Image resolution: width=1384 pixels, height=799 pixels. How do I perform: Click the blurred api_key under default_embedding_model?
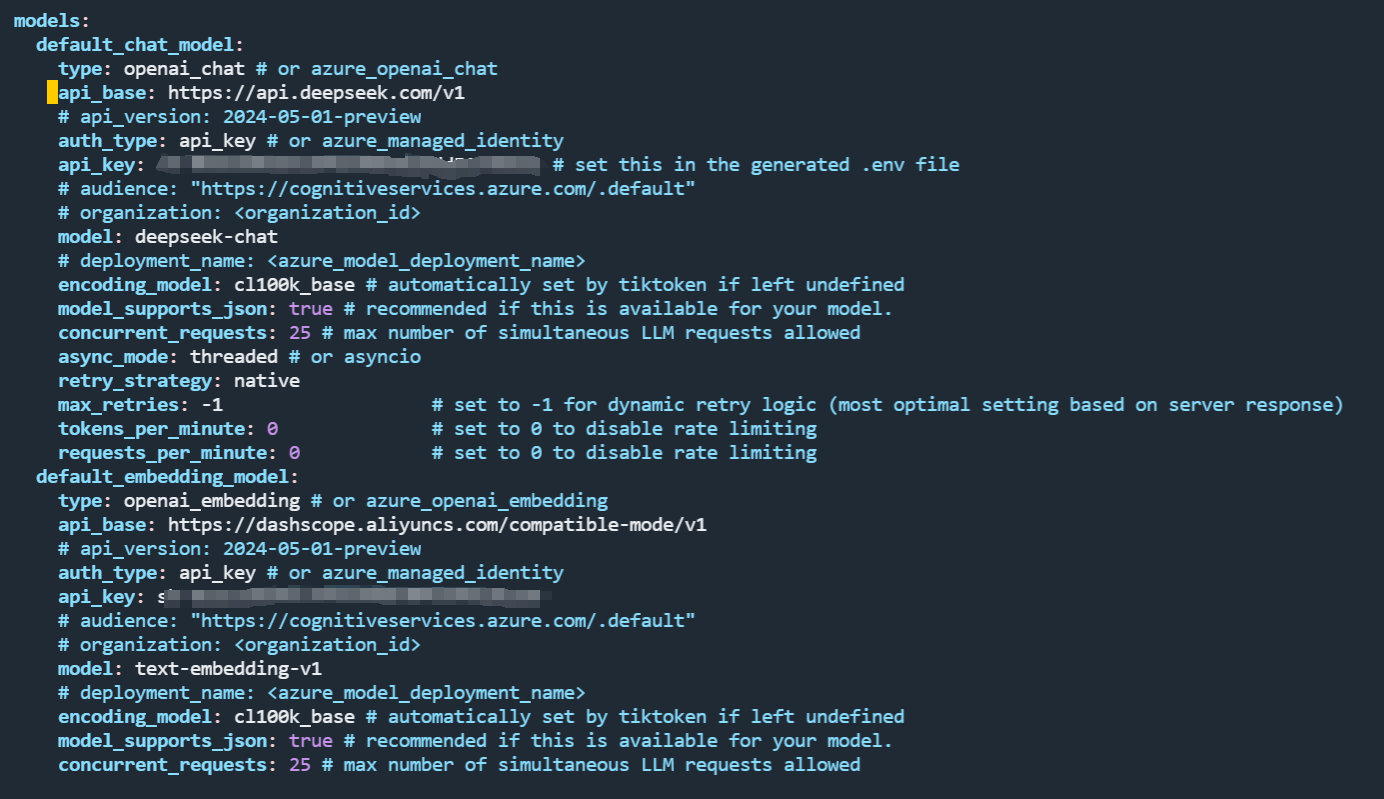point(350,597)
